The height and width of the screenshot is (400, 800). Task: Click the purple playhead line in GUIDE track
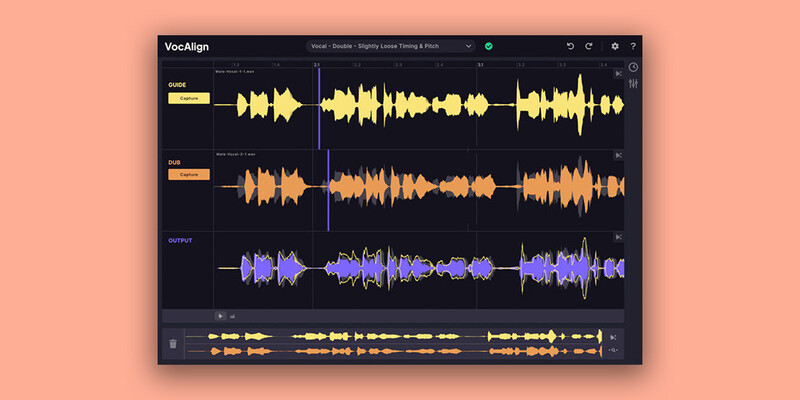tap(319, 105)
